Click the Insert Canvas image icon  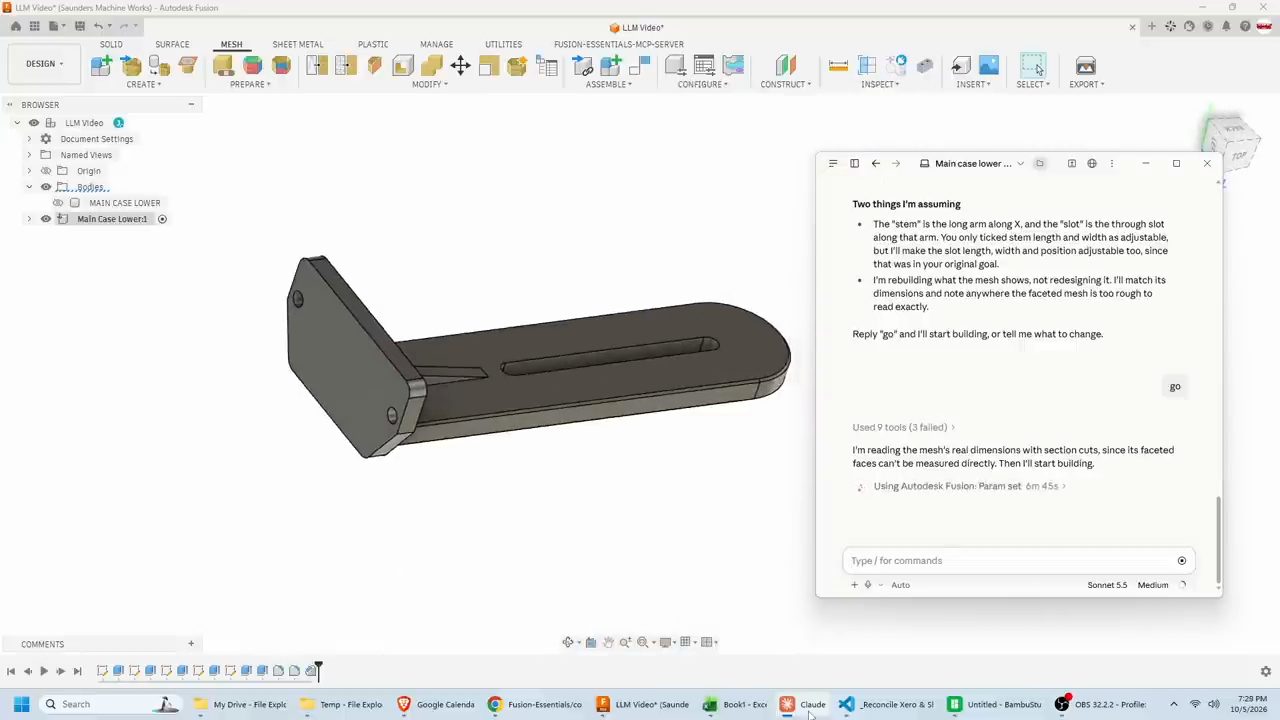point(989,66)
